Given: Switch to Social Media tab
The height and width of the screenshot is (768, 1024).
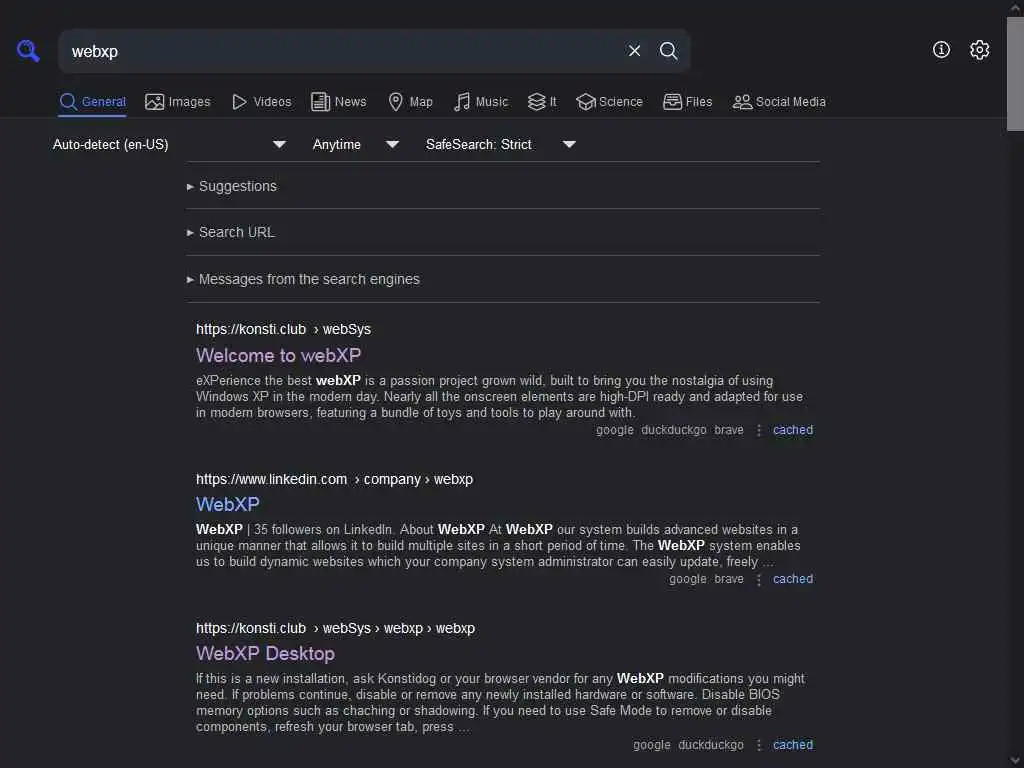Looking at the screenshot, I should click(779, 102).
